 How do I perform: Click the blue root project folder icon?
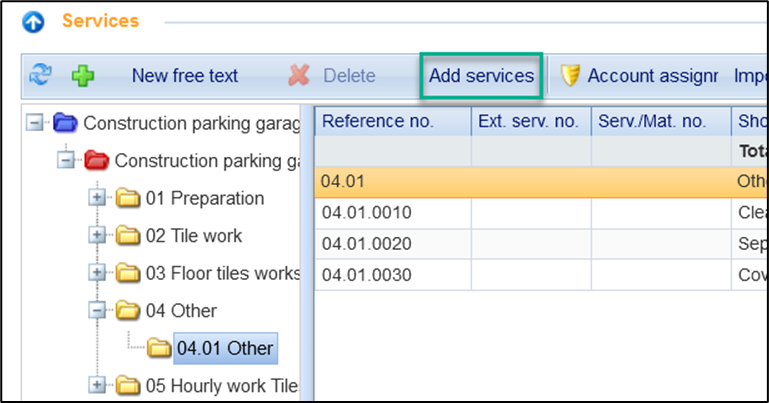[x=65, y=123]
